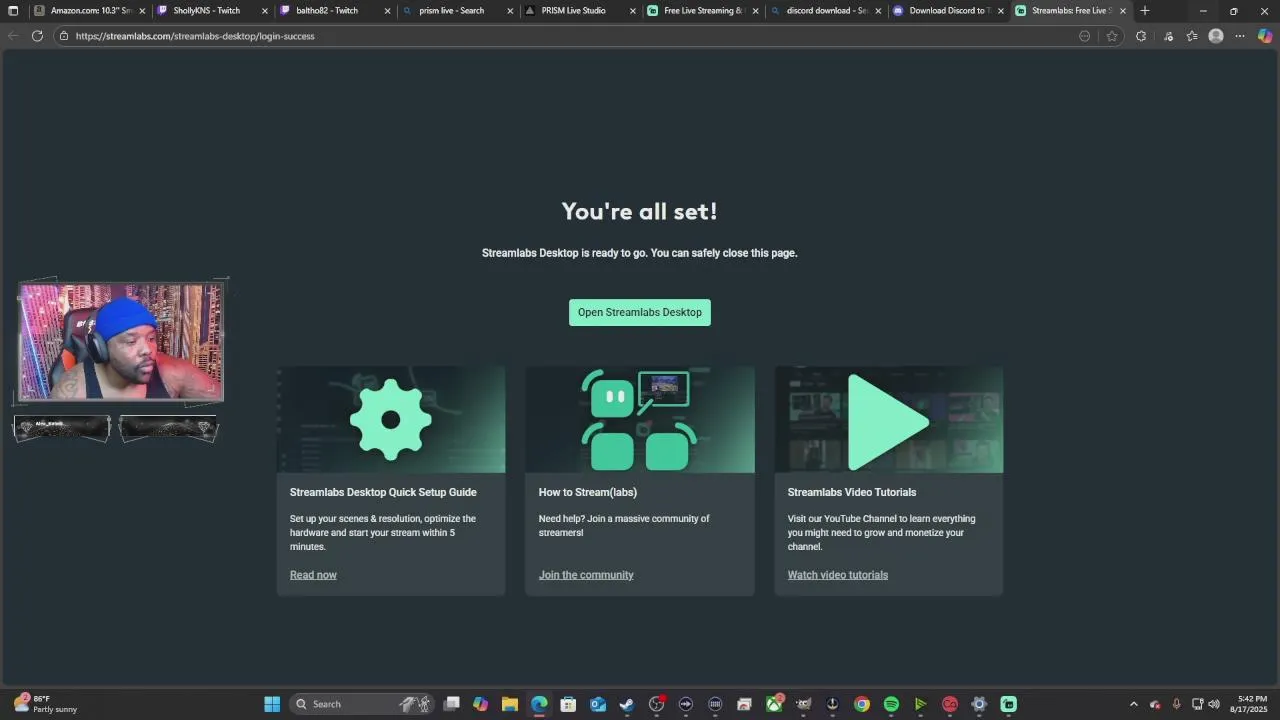Open the Xbox app on taskbar
The image size is (1280, 720).
click(774, 704)
